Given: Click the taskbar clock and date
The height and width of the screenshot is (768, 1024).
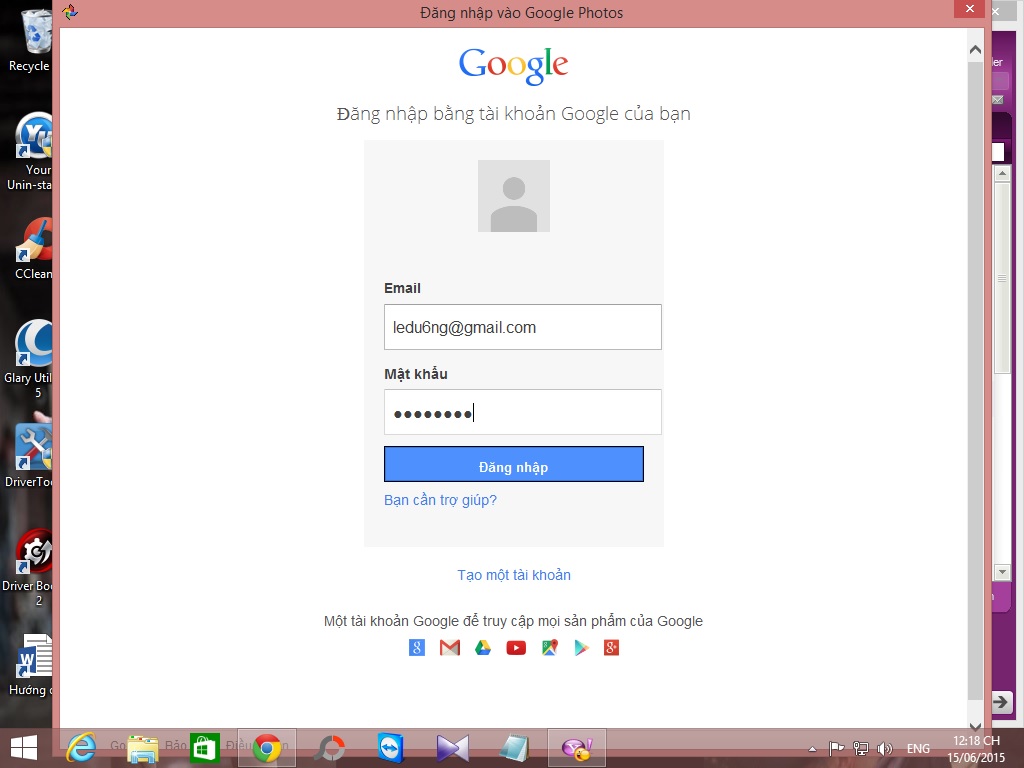Looking at the screenshot, I should [976, 749].
